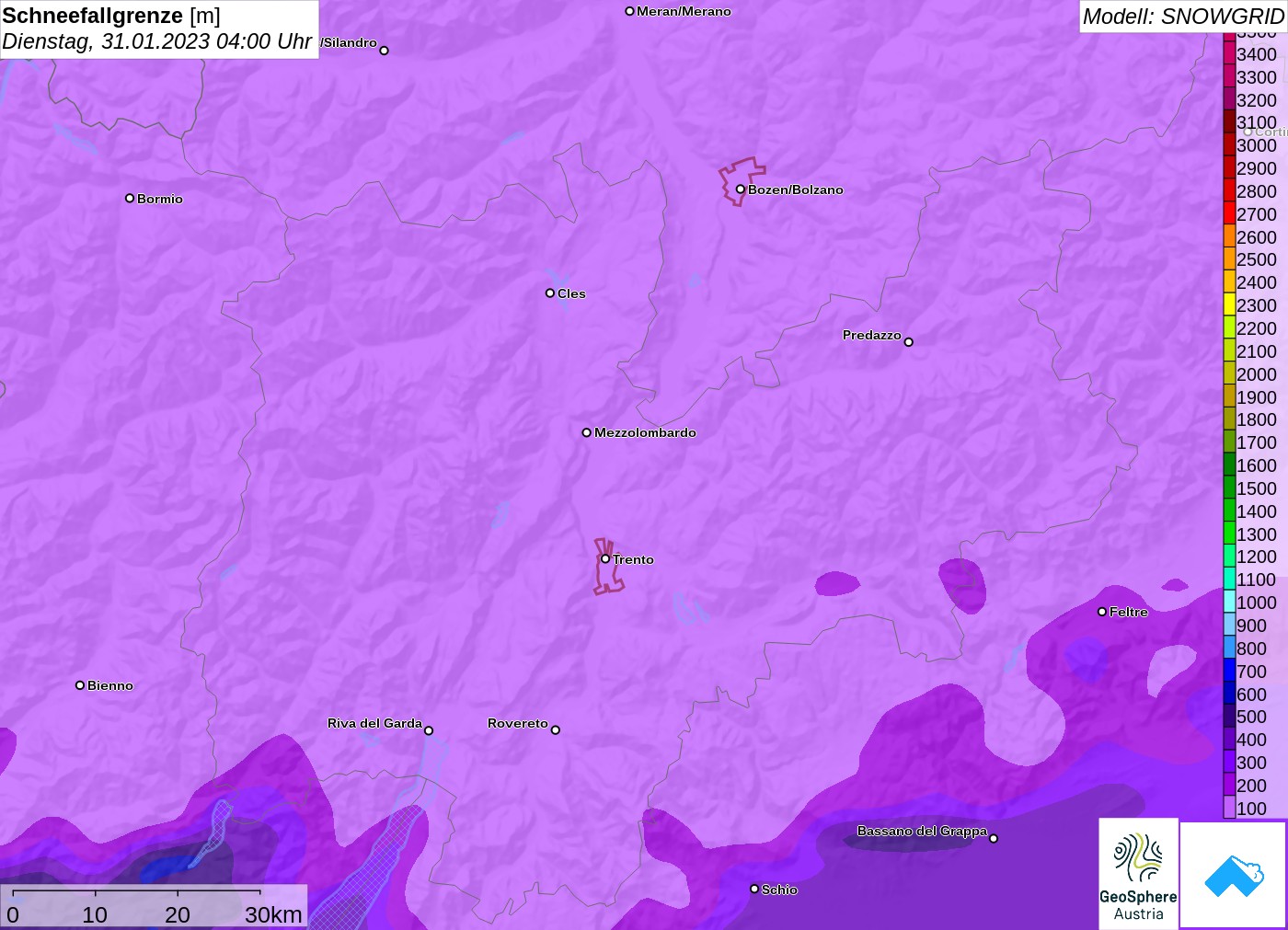Click the Modell: SNOWGRID label
The width and height of the screenshot is (1288, 930).
[1183, 17]
